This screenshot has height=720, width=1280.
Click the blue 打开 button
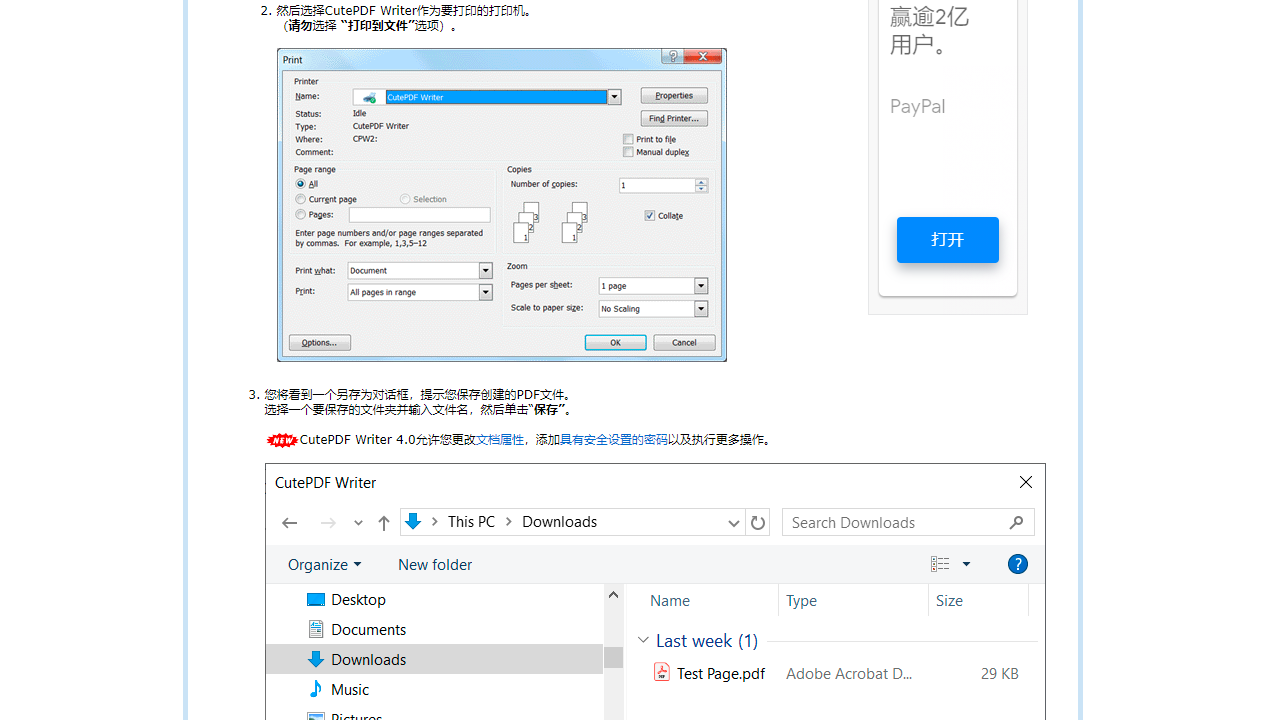coord(947,240)
